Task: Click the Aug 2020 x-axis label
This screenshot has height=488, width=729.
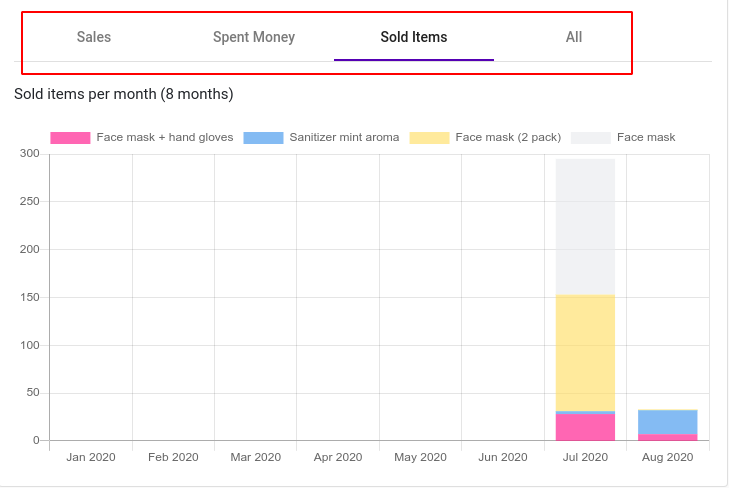Action: pos(667,457)
